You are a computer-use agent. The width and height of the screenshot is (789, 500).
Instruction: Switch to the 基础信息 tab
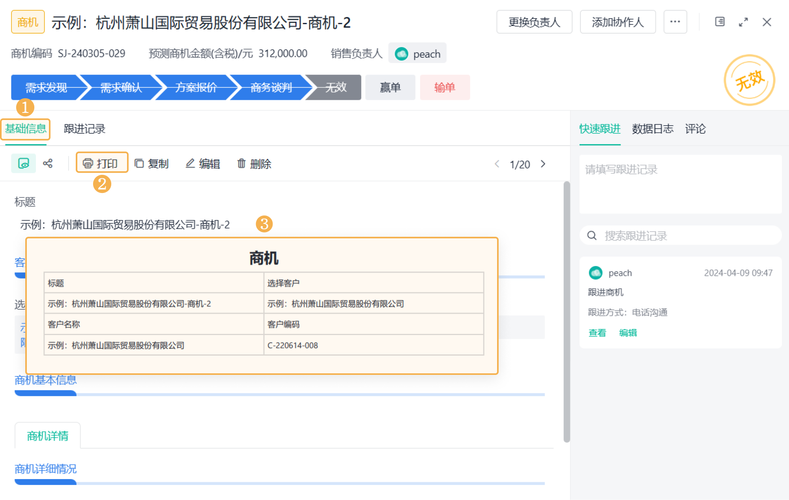26,129
